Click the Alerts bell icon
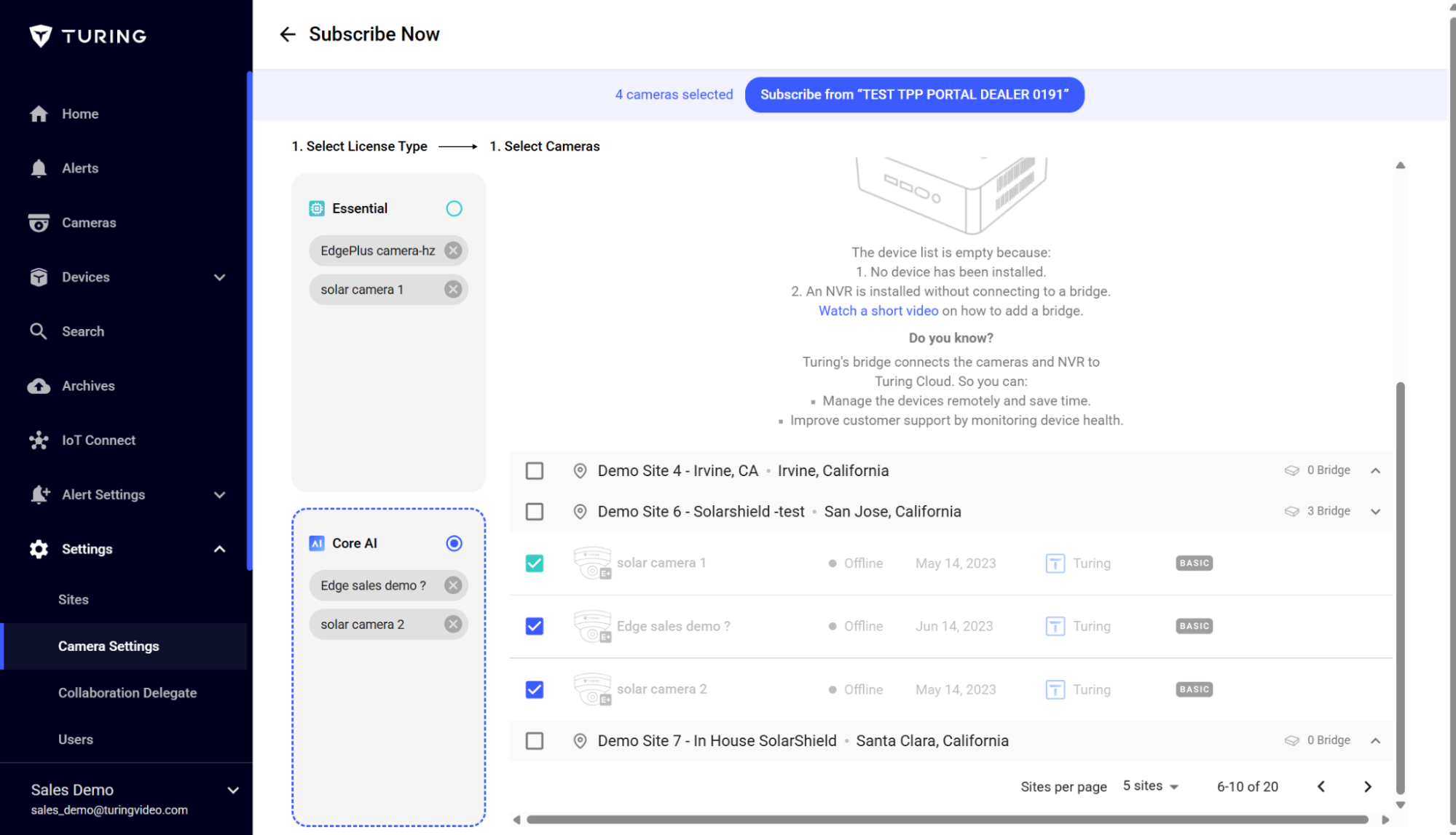This screenshot has width=1456, height=835. [39, 168]
